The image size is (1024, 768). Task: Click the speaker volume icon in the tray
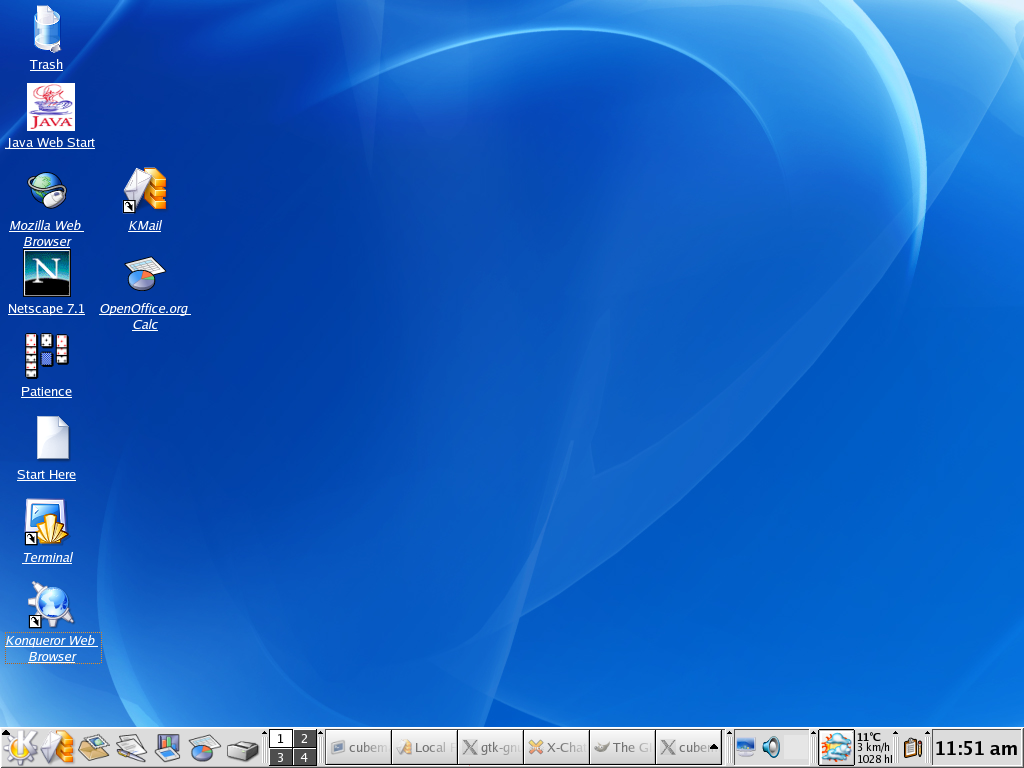tap(771, 747)
